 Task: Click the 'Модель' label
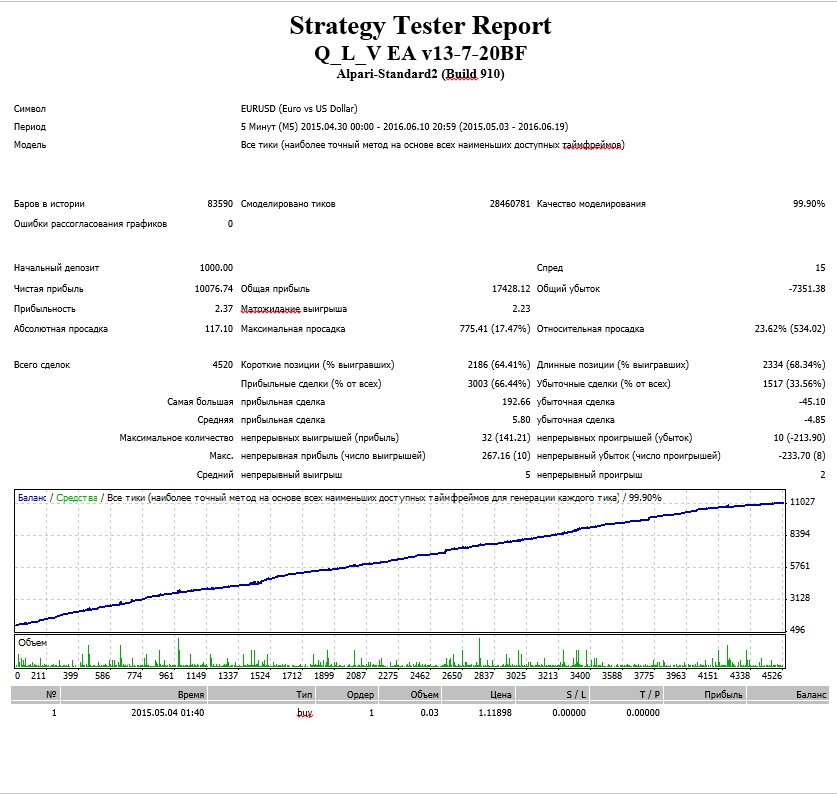coord(30,145)
